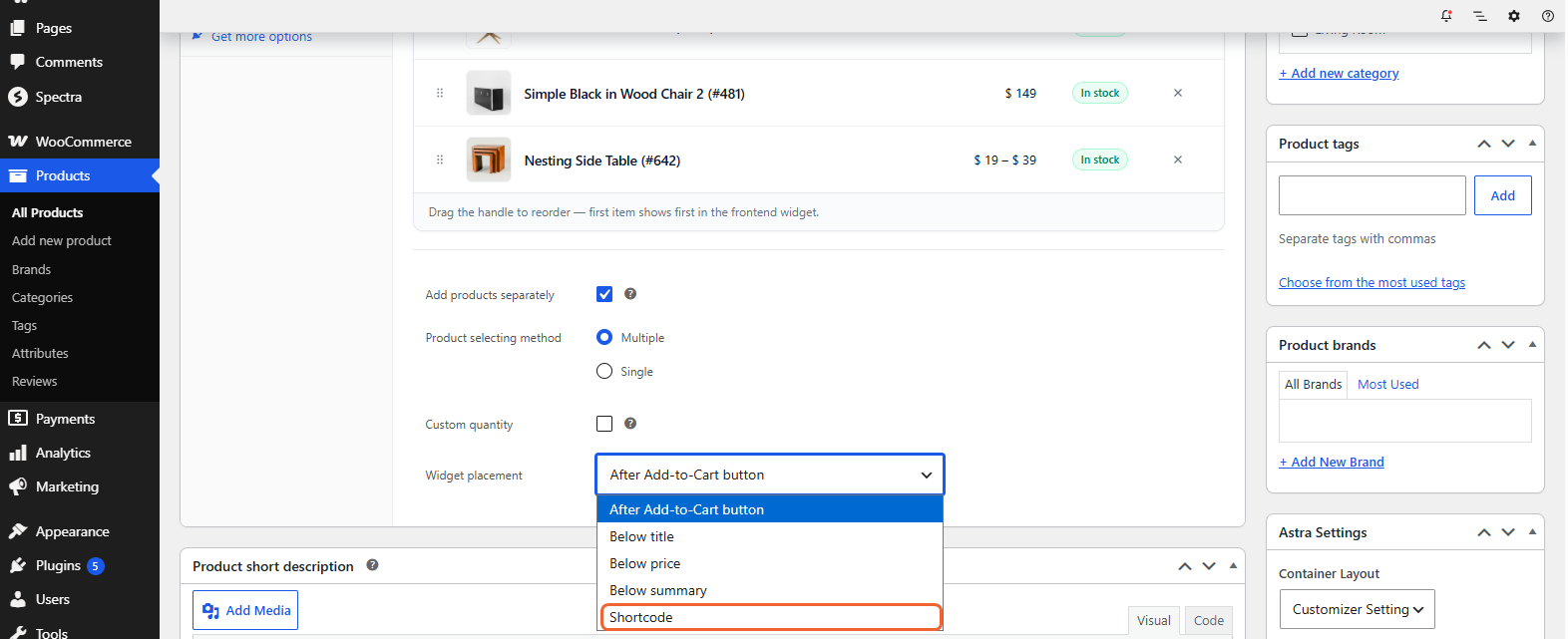Open the settings gear icon in top bar
Image resolution: width=1568 pixels, height=639 pixels.
pyautogui.click(x=1514, y=16)
